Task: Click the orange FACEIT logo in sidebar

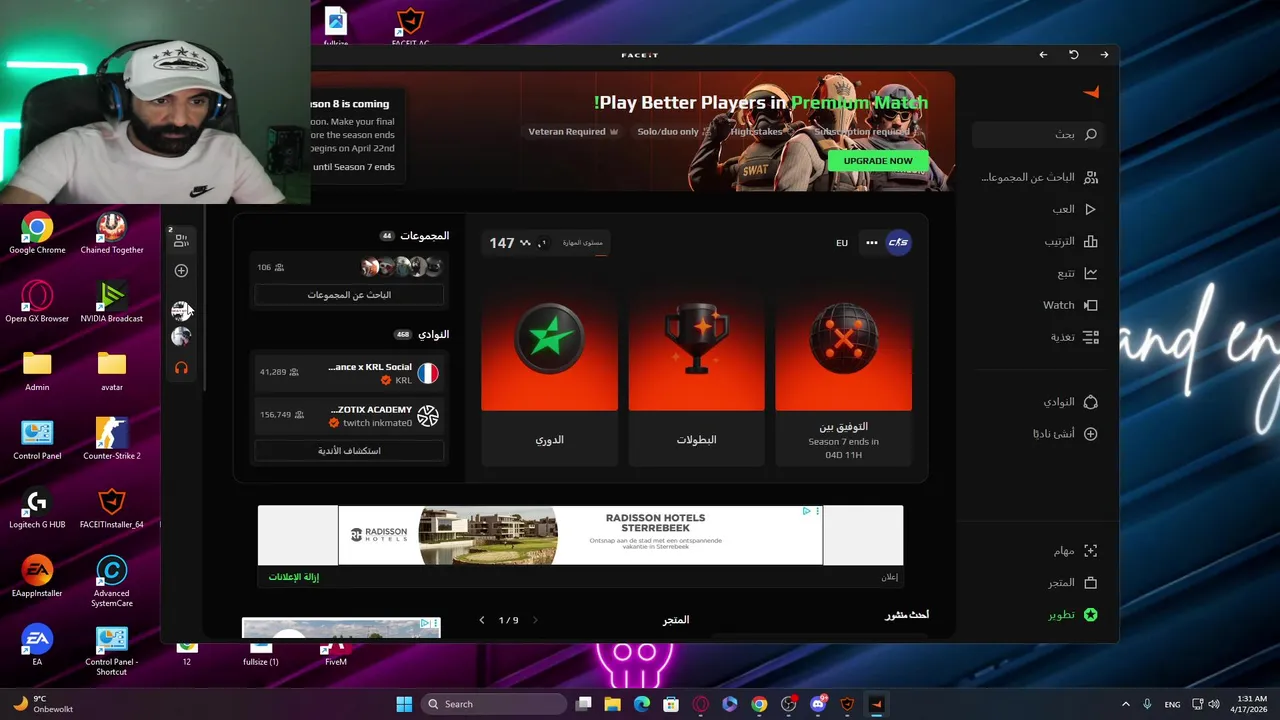Action: (1091, 92)
